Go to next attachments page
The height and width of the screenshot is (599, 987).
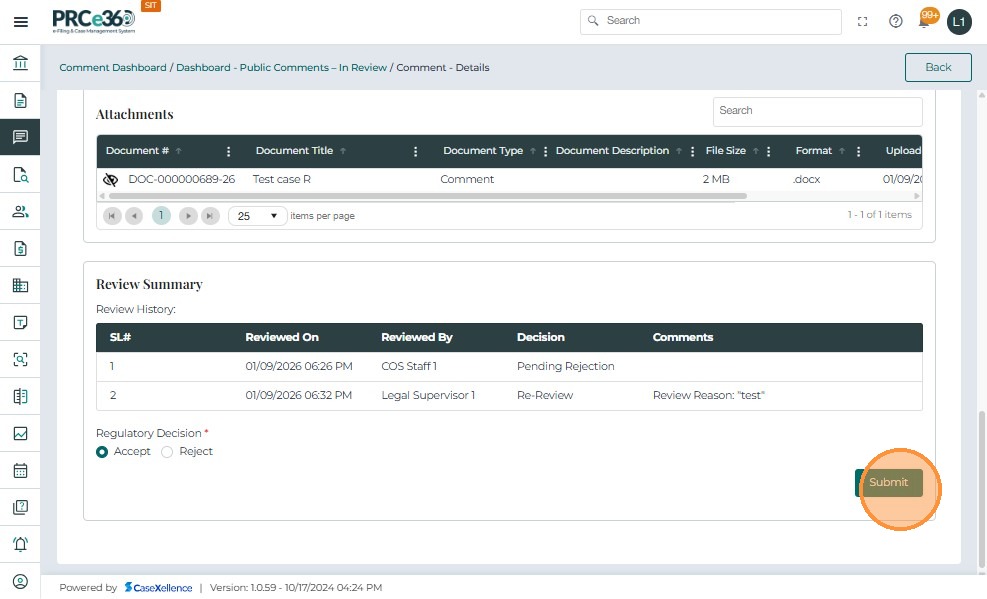[x=188, y=216]
